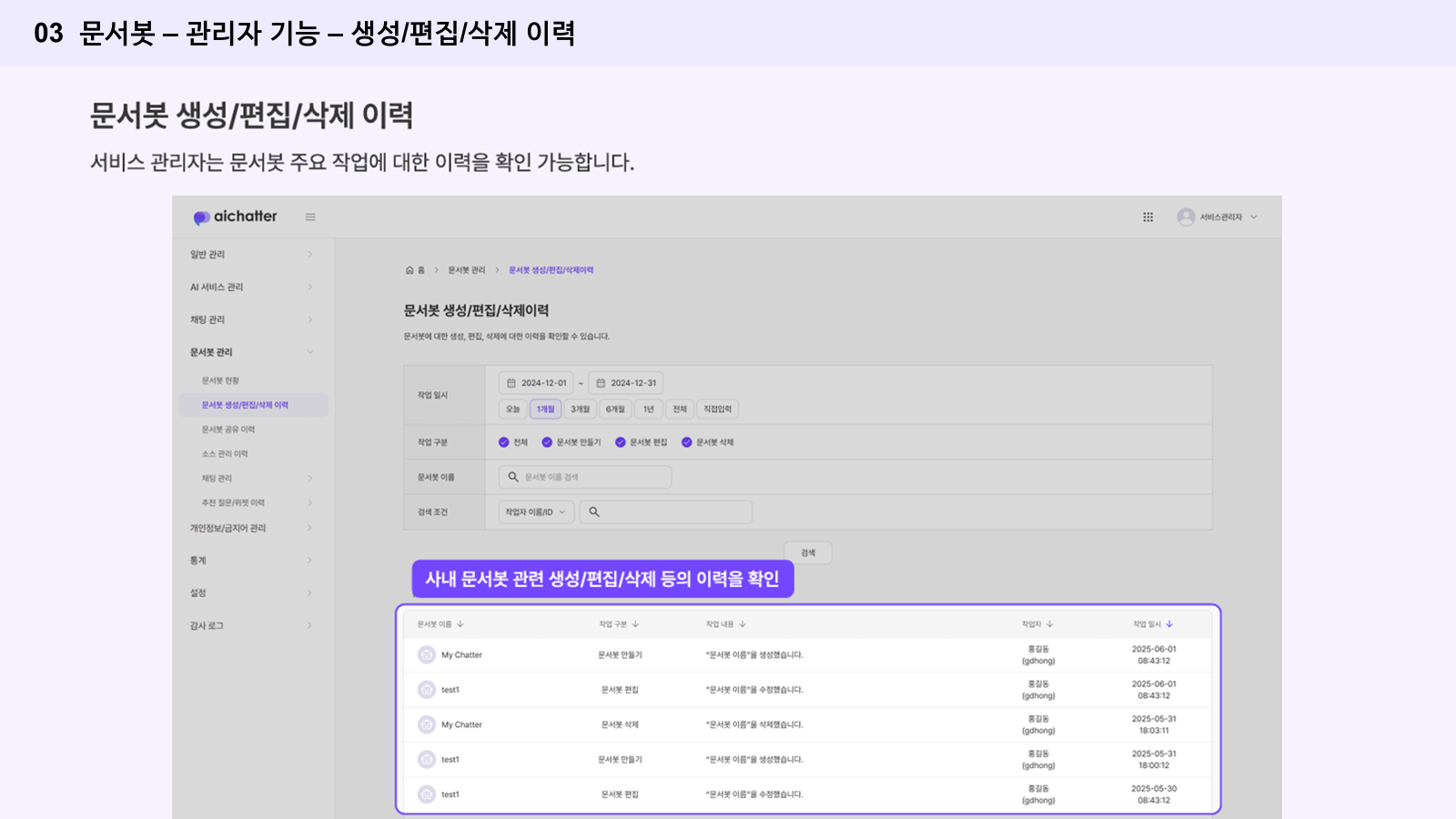
Task: Click calendar icon of start date 2024-12-01
Action: [511, 383]
